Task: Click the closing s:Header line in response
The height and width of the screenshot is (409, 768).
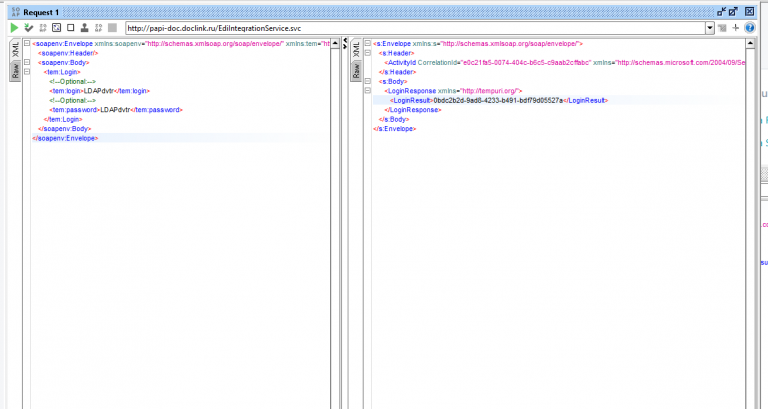Action: point(397,72)
